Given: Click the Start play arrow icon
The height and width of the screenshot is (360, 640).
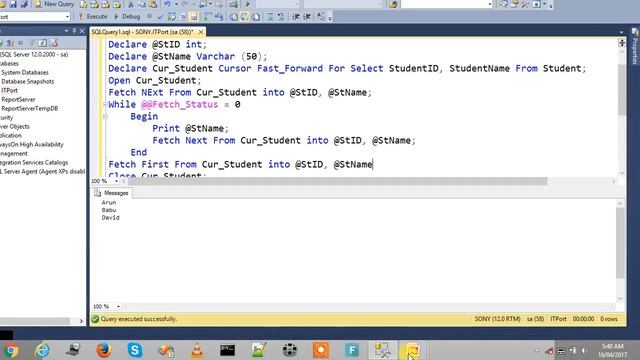Looking at the screenshot, I should (247, 4).
